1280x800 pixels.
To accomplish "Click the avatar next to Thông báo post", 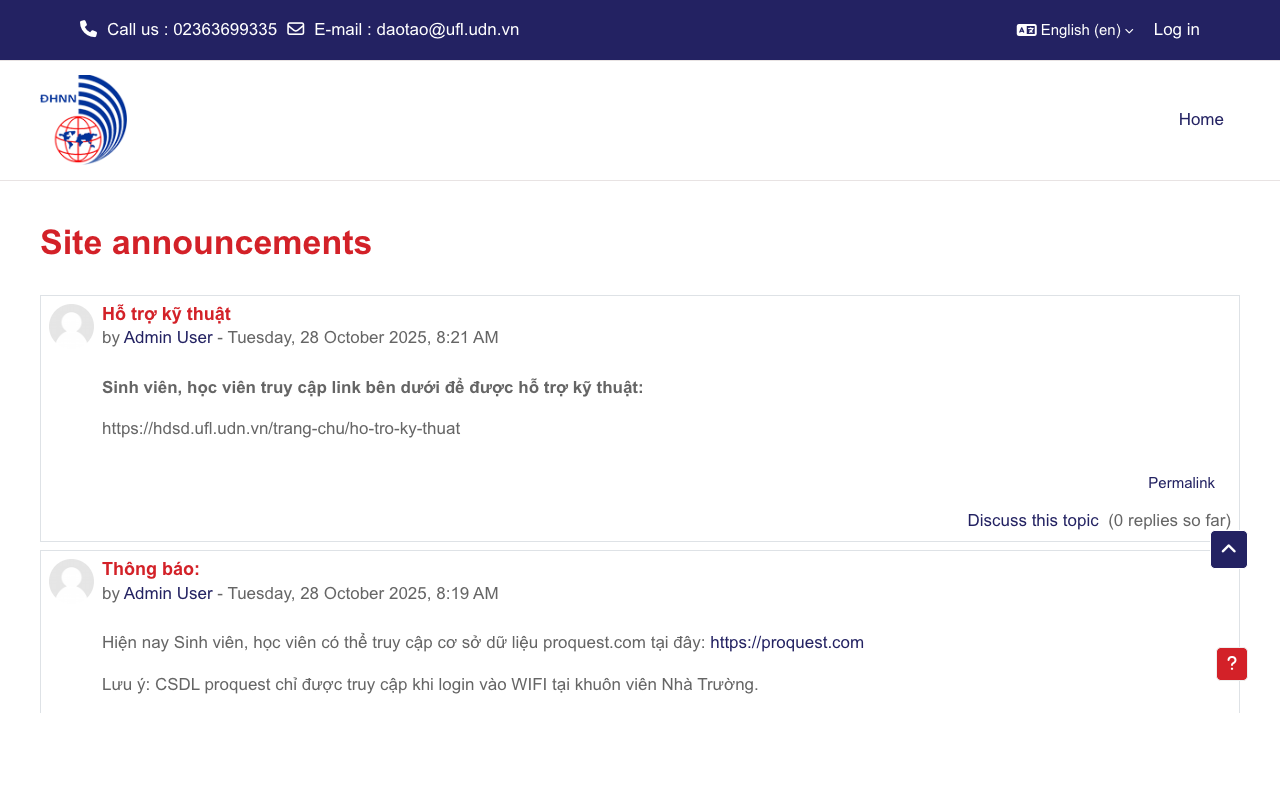I will (x=71, y=583).
